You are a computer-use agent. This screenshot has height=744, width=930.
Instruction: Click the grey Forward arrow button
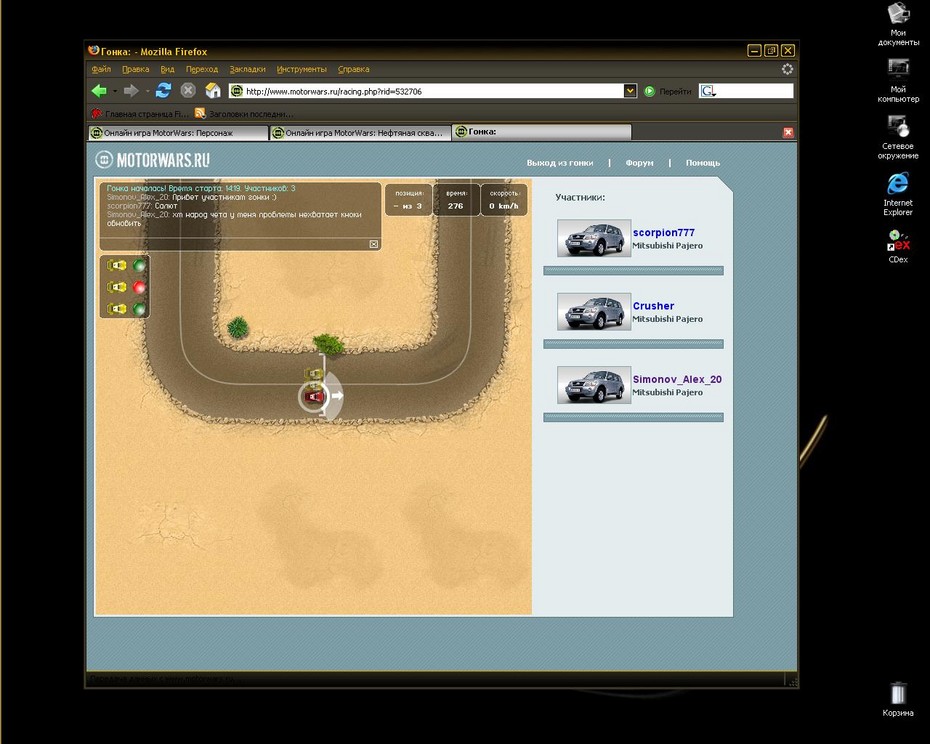pyautogui.click(x=130, y=91)
